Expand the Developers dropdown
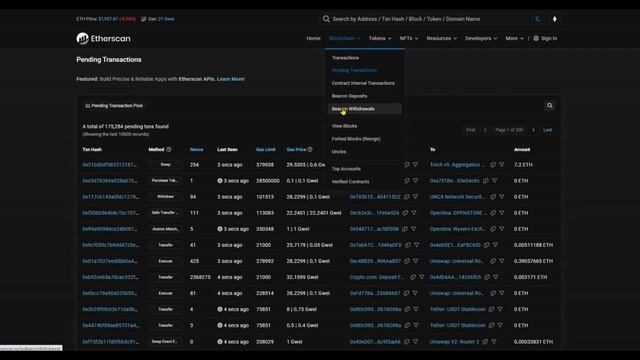 point(481,38)
